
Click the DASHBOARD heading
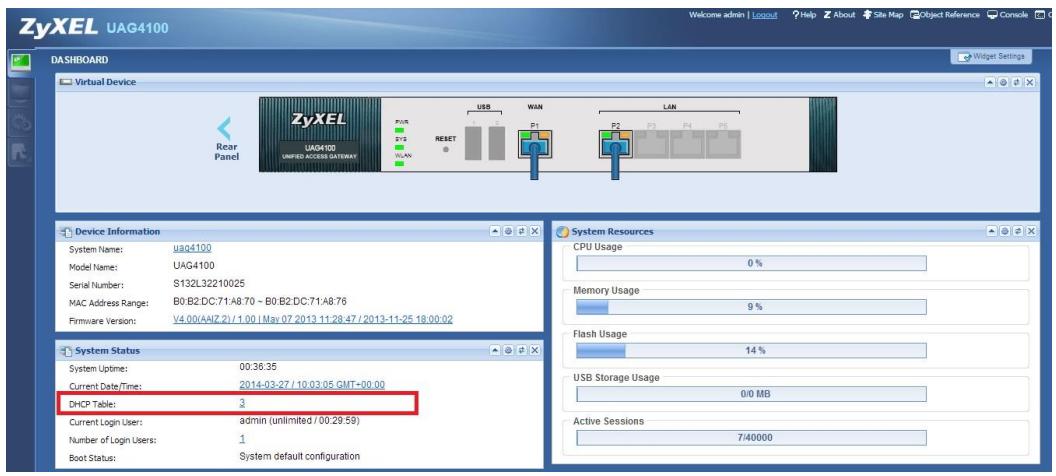tap(79, 60)
